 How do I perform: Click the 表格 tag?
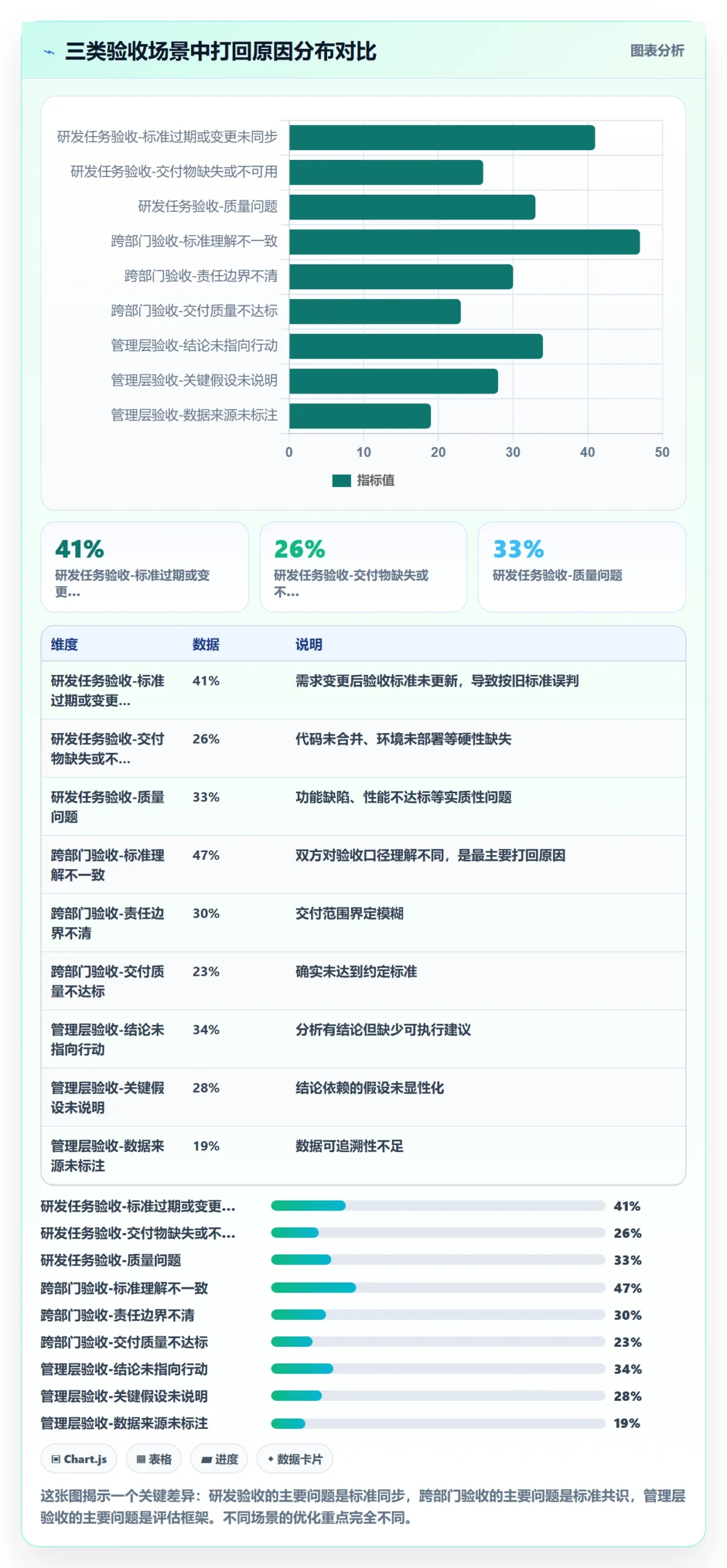click(154, 1459)
